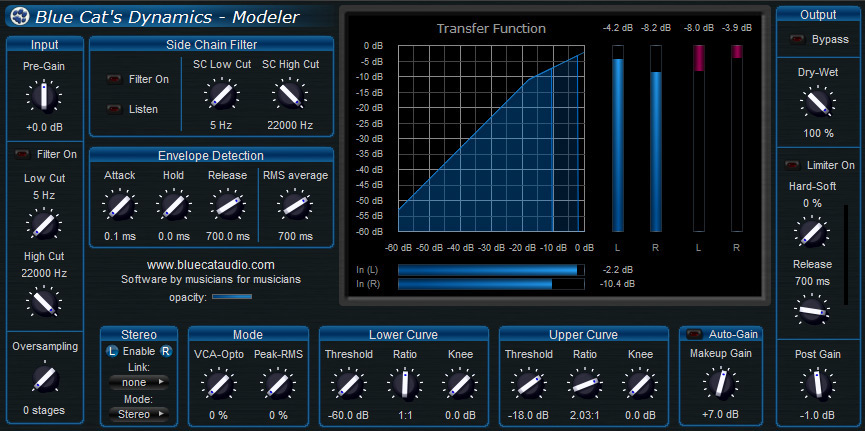
Task: Open the stereo Link dropdown showing none
Action: [139, 382]
